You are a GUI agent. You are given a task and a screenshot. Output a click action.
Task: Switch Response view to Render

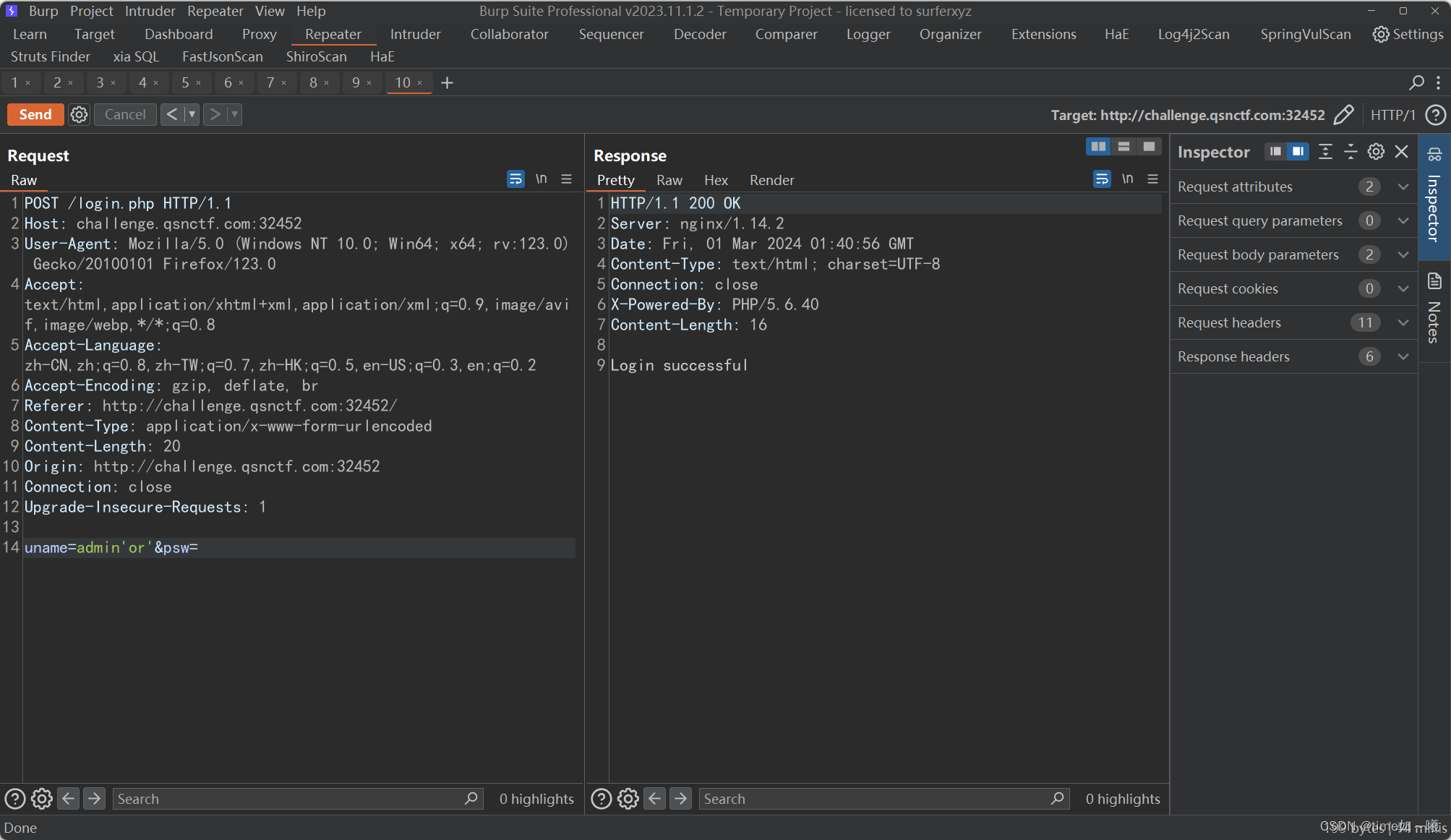coord(772,180)
